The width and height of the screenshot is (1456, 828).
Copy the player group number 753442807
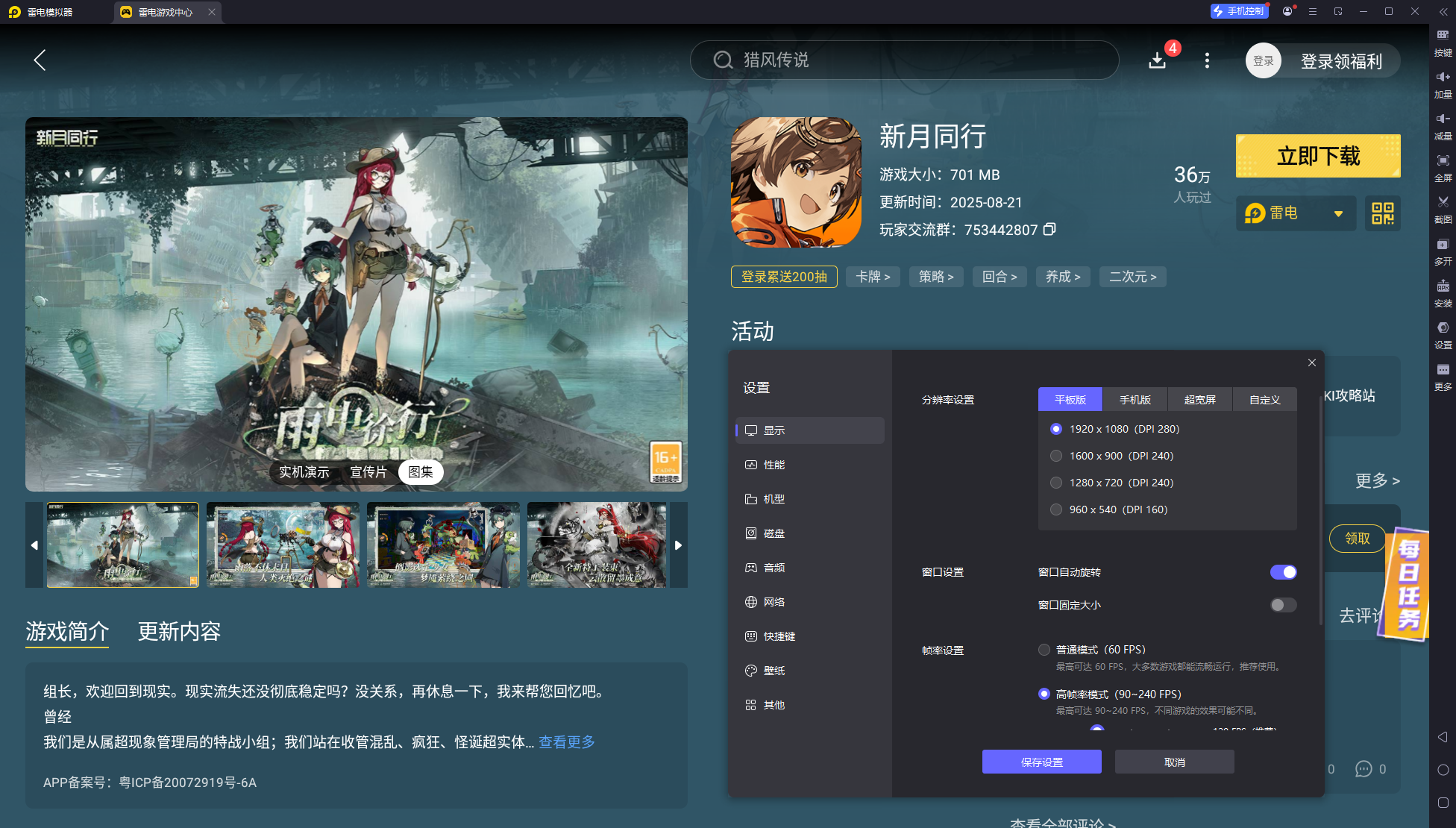click(1049, 229)
